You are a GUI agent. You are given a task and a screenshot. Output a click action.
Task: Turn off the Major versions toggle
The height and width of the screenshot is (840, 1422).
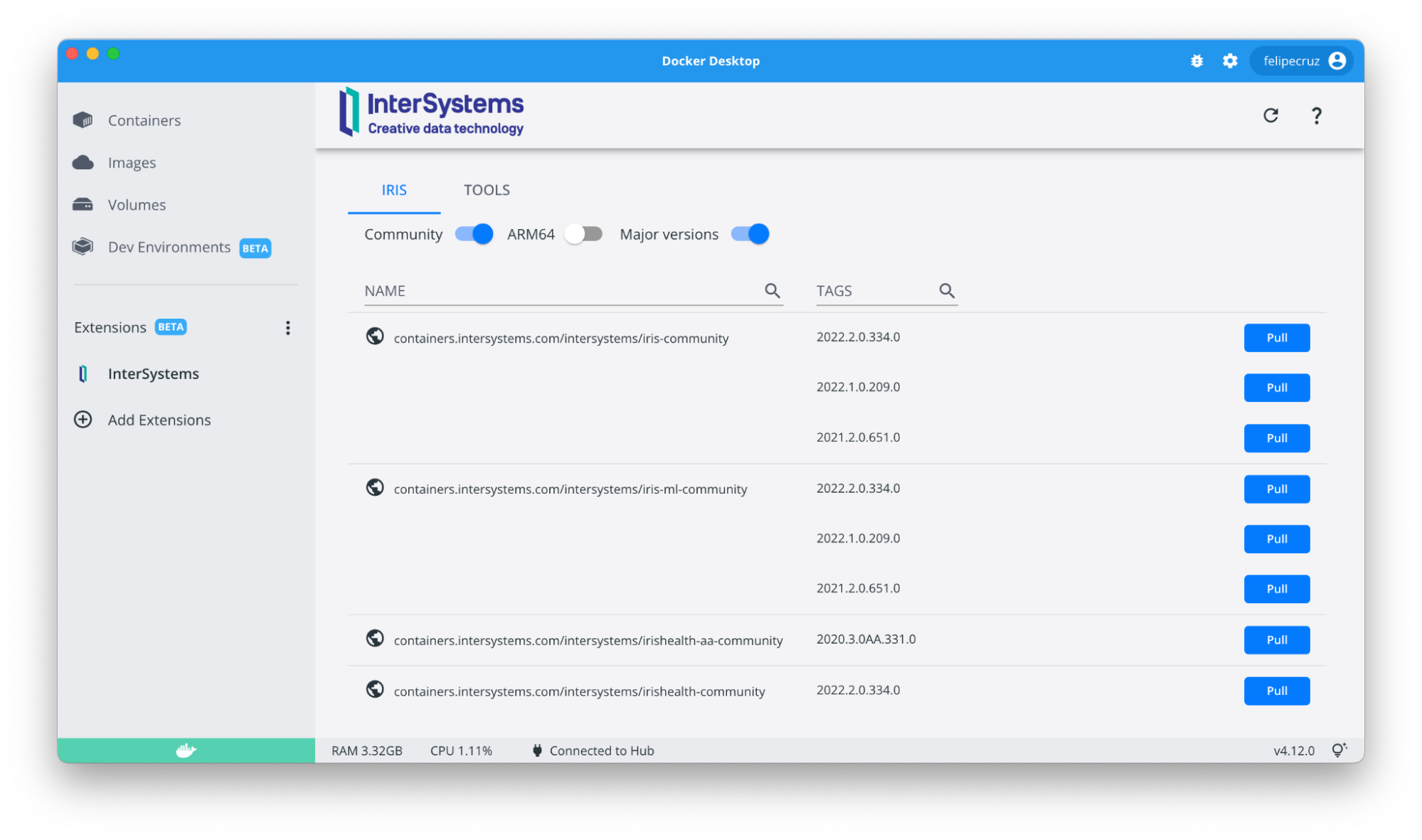pyautogui.click(x=749, y=233)
